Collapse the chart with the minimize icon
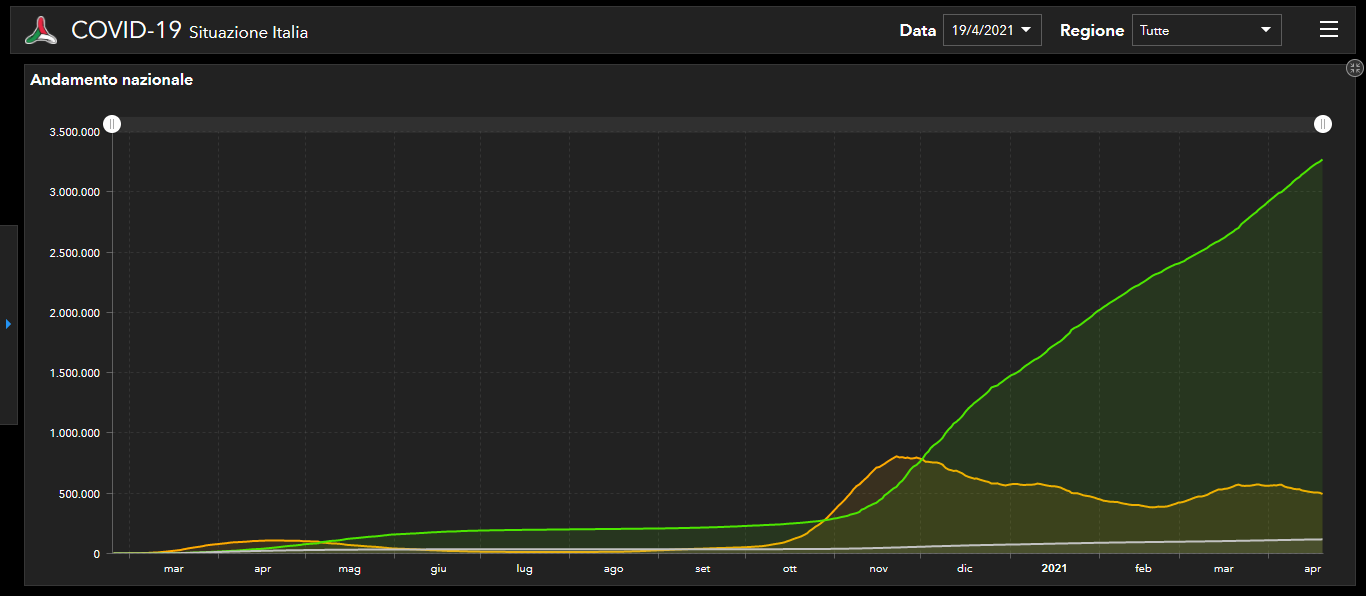1366x596 pixels. [1354, 68]
